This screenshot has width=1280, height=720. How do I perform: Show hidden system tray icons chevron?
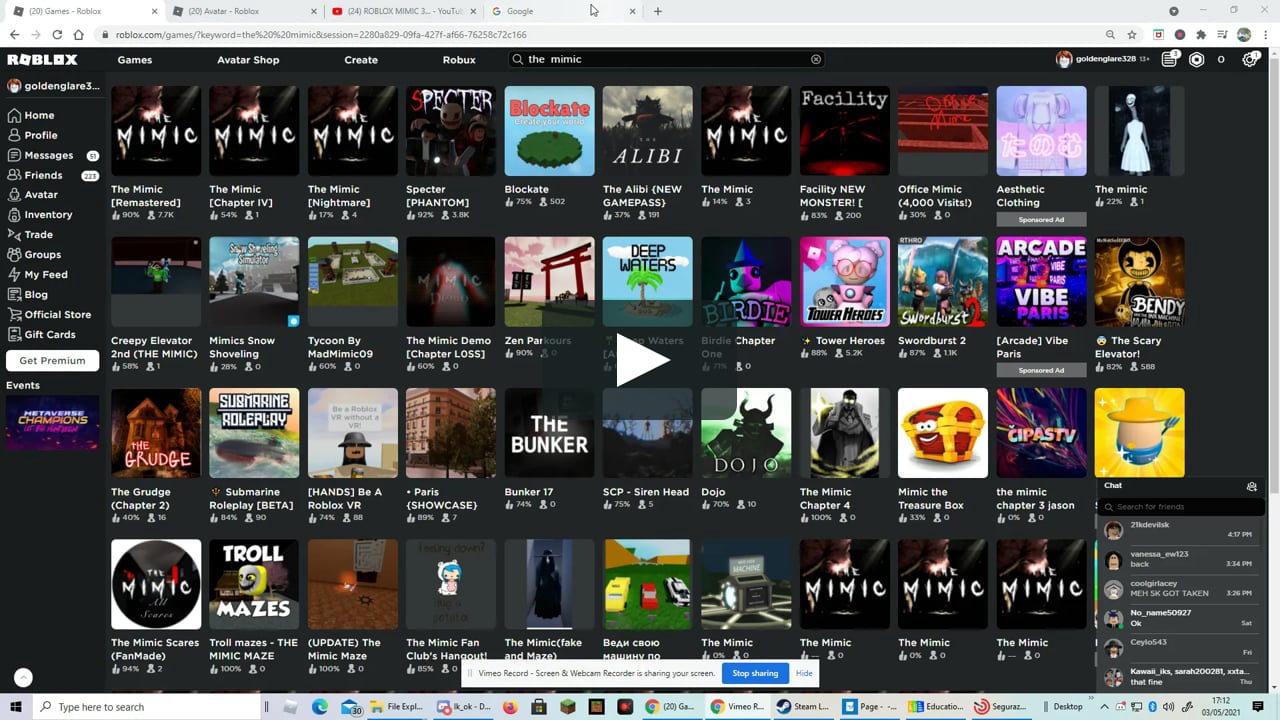click(1105, 707)
